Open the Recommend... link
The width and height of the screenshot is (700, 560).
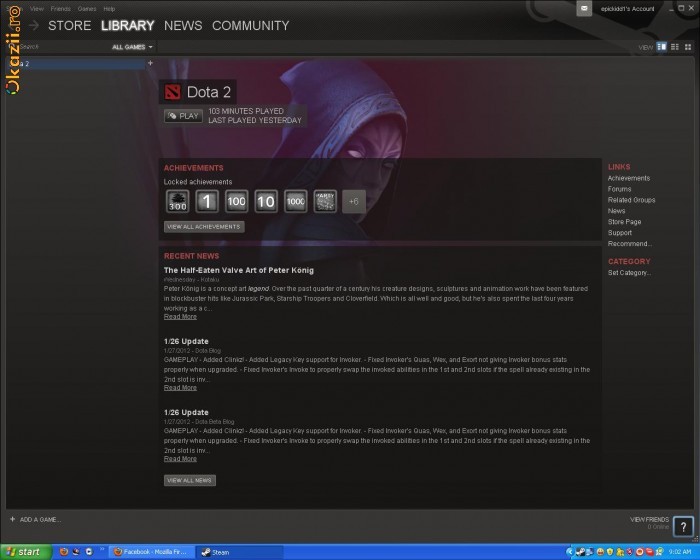(x=629, y=244)
